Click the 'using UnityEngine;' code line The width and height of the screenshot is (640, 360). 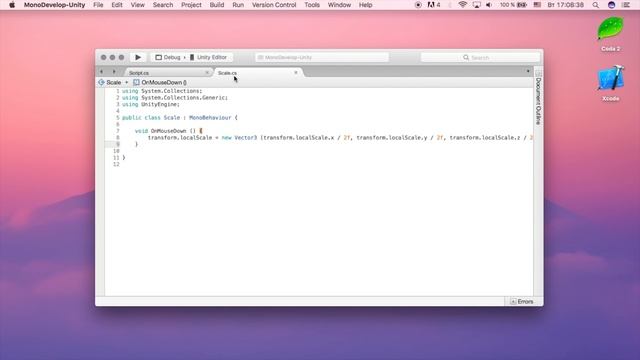[x=151, y=104]
